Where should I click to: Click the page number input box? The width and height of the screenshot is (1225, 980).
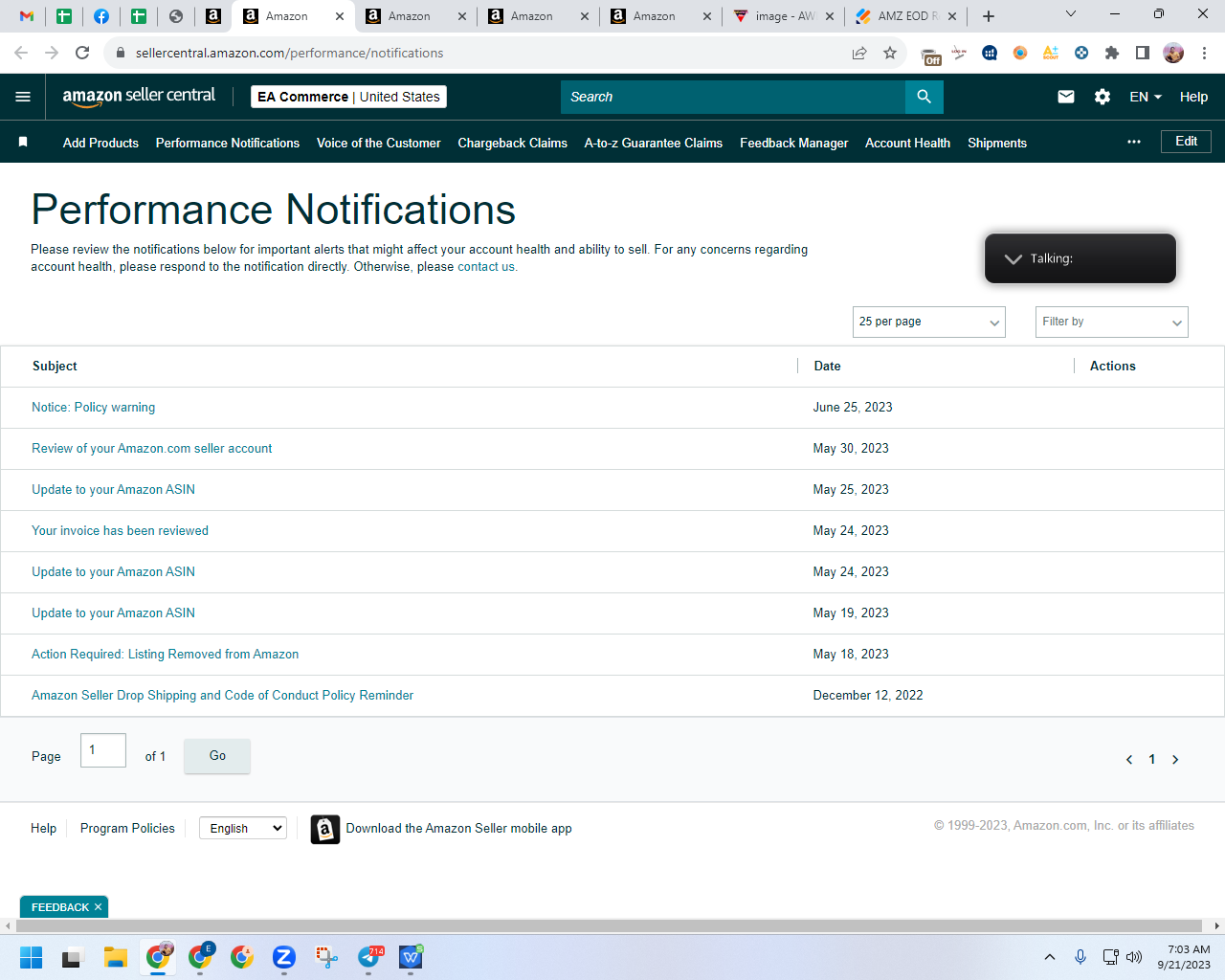click(x=103, y=750)
